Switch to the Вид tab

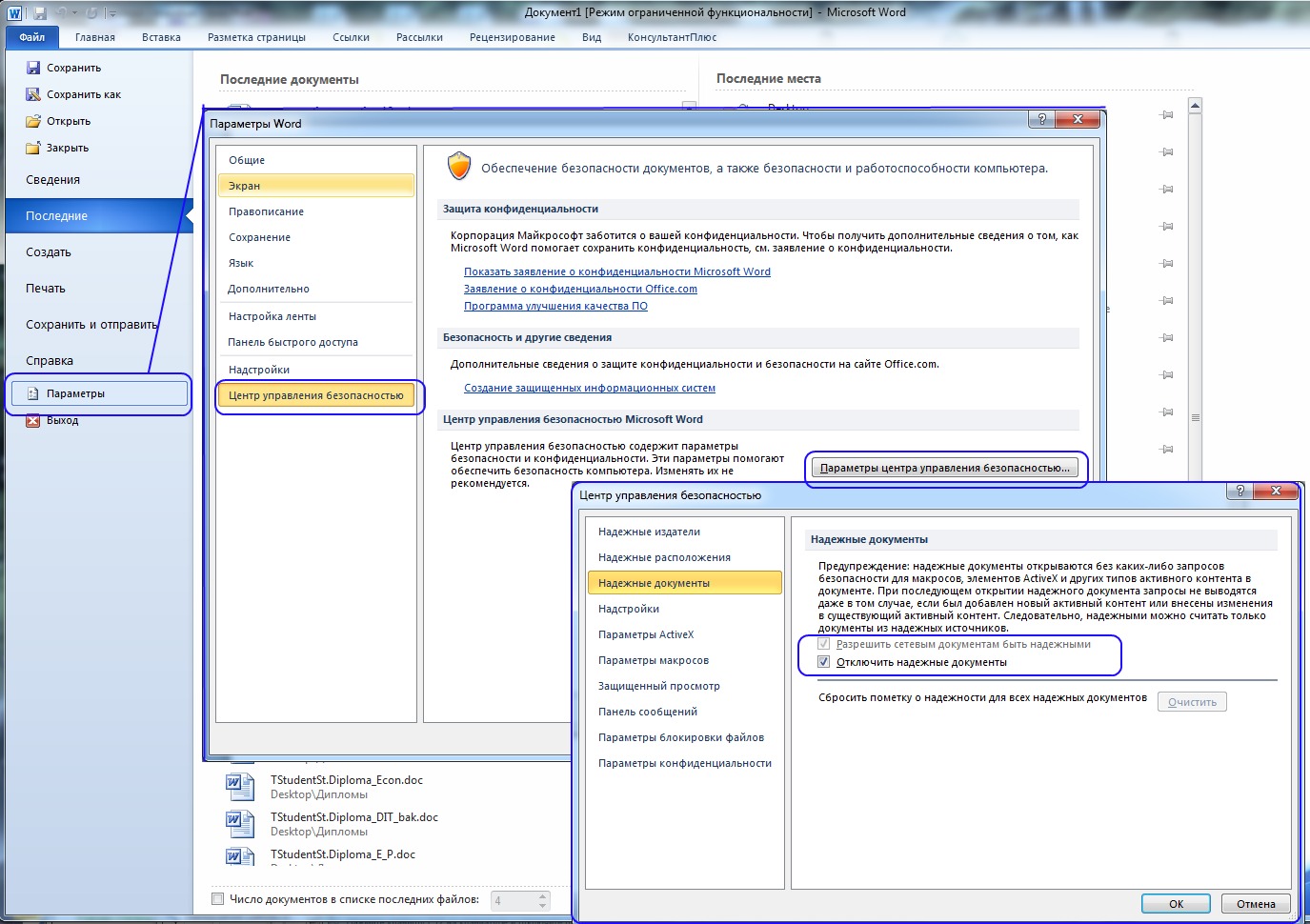pyautogui.click(x=592, y=37)
